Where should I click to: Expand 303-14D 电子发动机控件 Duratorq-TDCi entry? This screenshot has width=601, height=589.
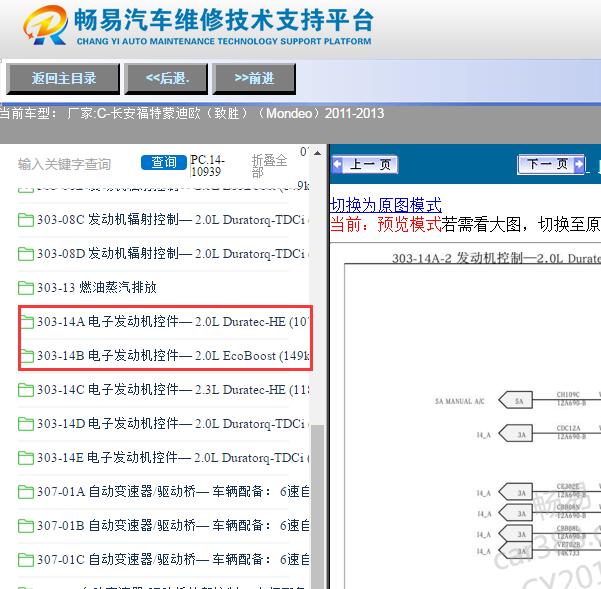(x=173, y=424)
